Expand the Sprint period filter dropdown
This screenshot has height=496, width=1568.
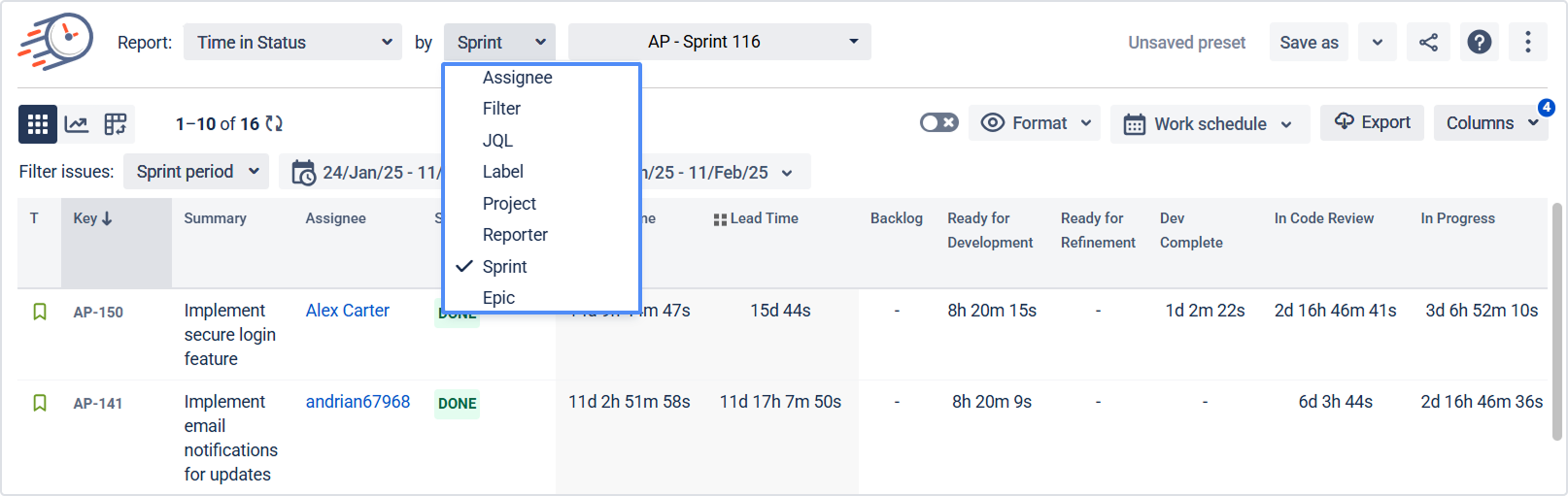(x=197, y=172)
